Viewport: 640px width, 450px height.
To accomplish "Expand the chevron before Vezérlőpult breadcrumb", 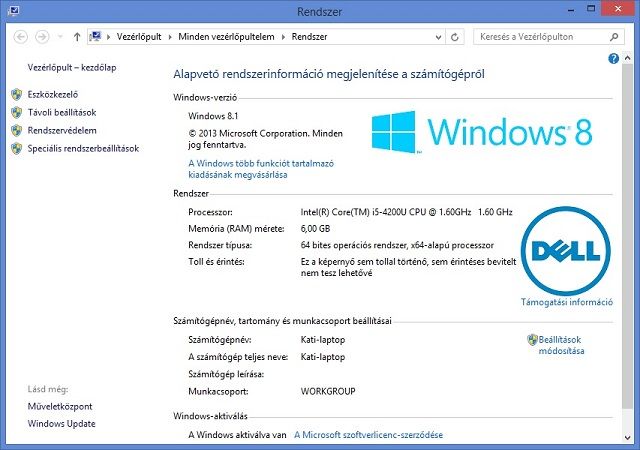I will pos(109,37).
